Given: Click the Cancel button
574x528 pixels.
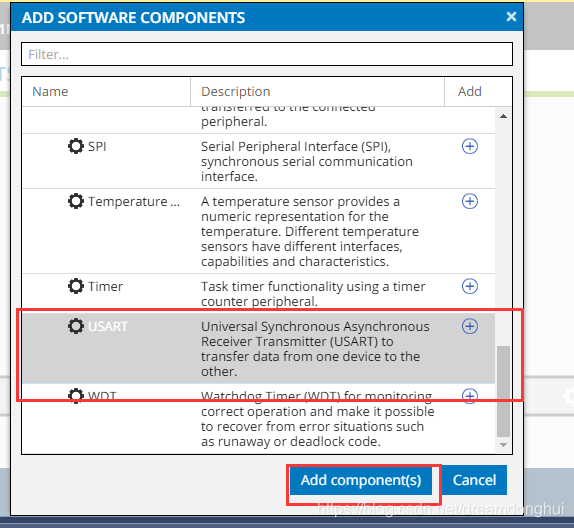Looking at the screenshot, I should (x=474, y=480).
